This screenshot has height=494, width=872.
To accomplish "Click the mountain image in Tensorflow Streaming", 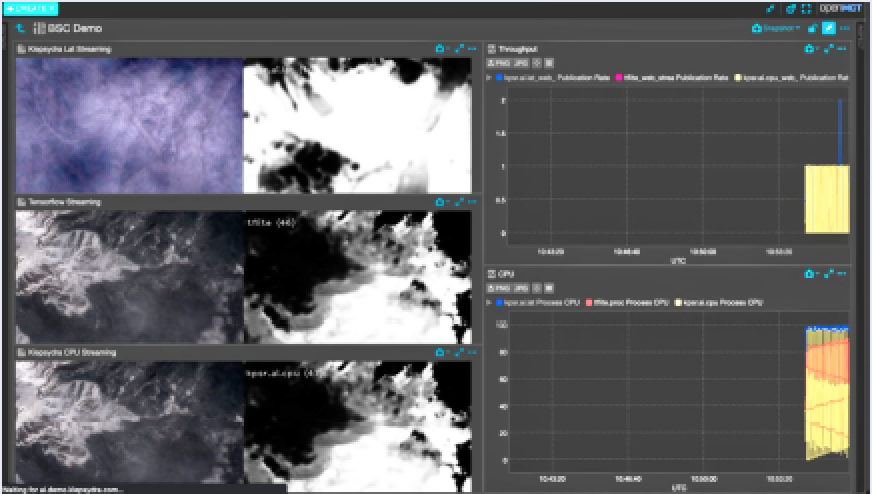I will click(129, 277).
